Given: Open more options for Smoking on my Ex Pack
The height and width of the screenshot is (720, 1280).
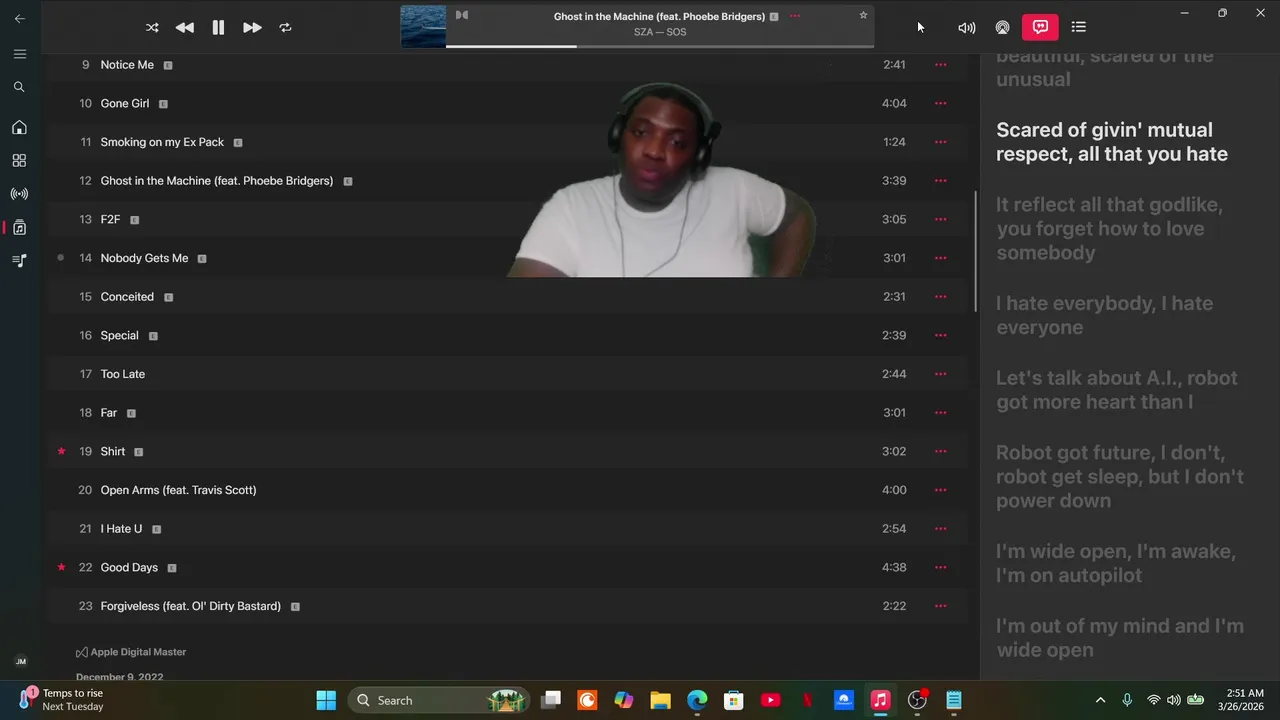Looking at the screenshot, I should click(x=940, y=142).
